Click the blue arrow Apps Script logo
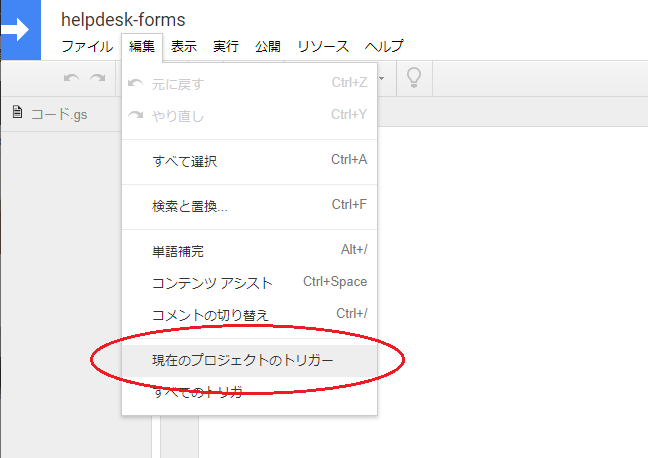This screenshot has height=458, width=648. click(x=21, y=30)
